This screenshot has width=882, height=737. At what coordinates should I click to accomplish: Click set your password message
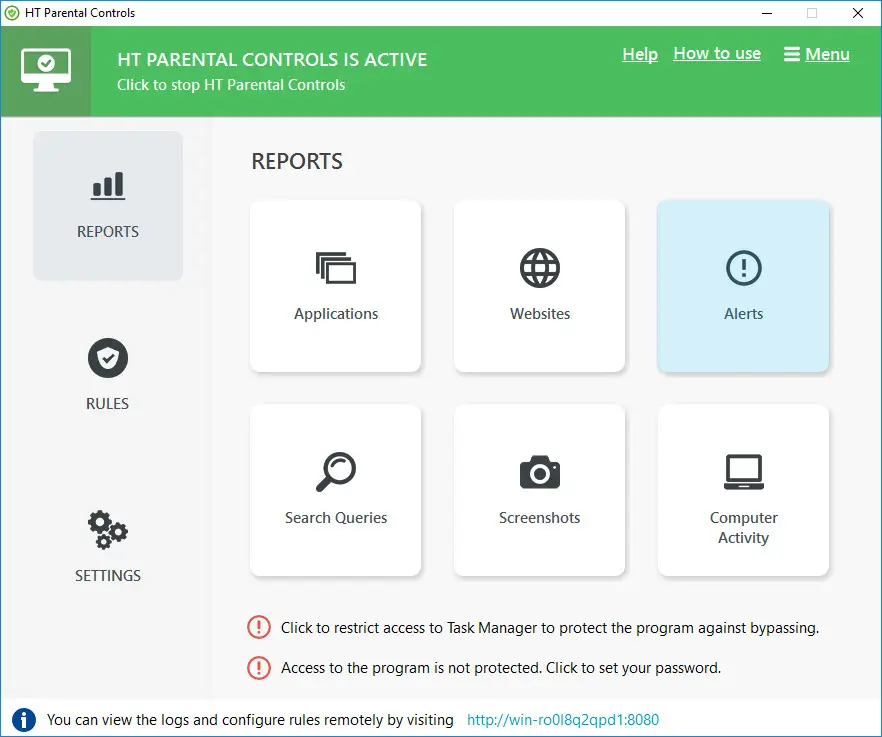pos(501,668)
